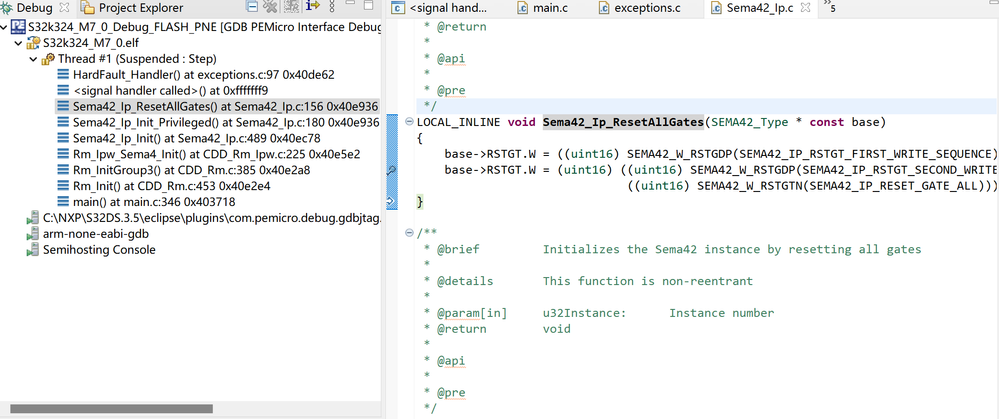Image resolution: width=999 pixels, height=419 pixels.
Task: Click the process icon beside the C:\NXP\S32DS.3.5 plugin path entry
Action: pos(33,218)
